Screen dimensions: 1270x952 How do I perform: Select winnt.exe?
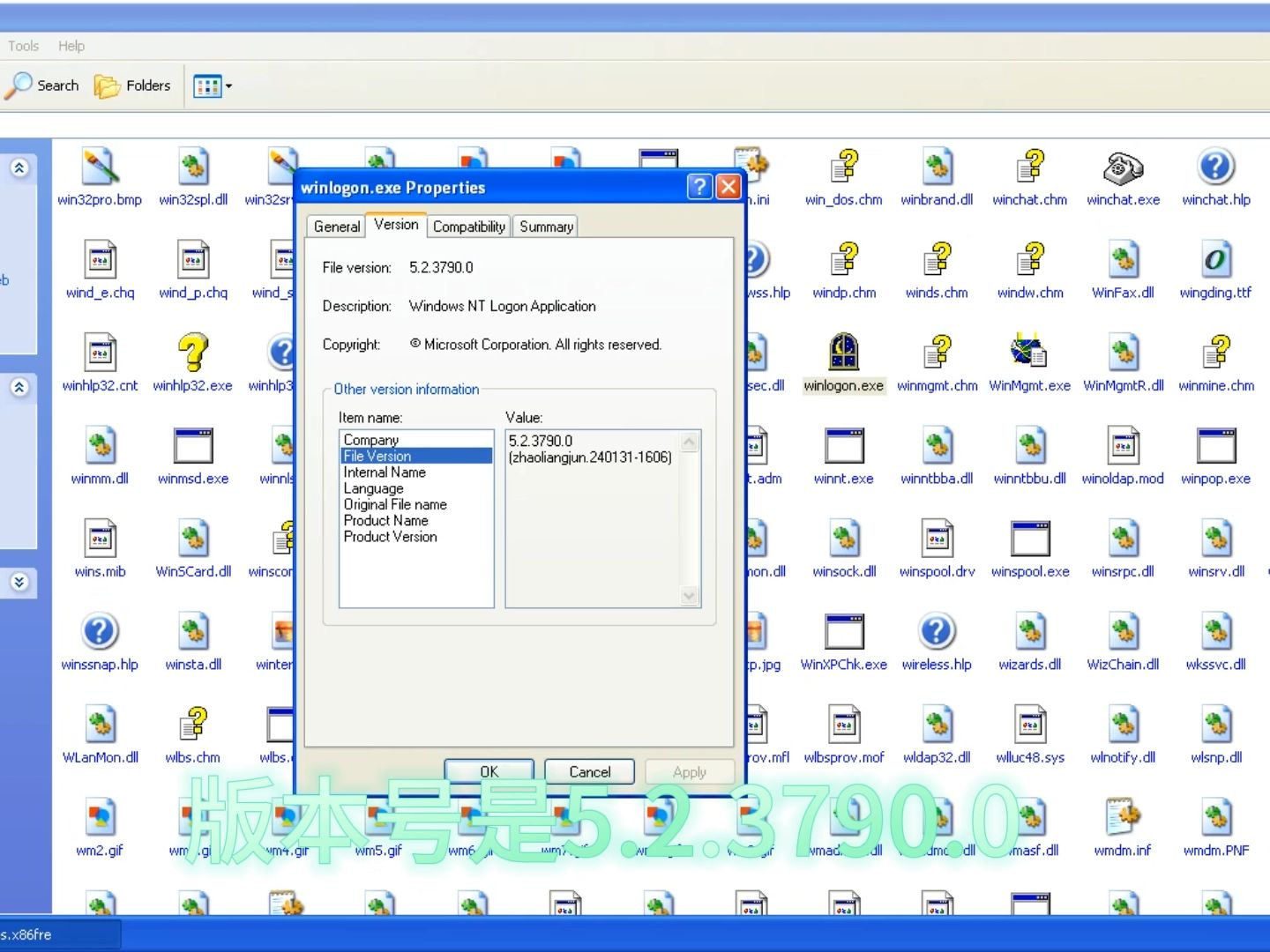[x=843, y=445]
